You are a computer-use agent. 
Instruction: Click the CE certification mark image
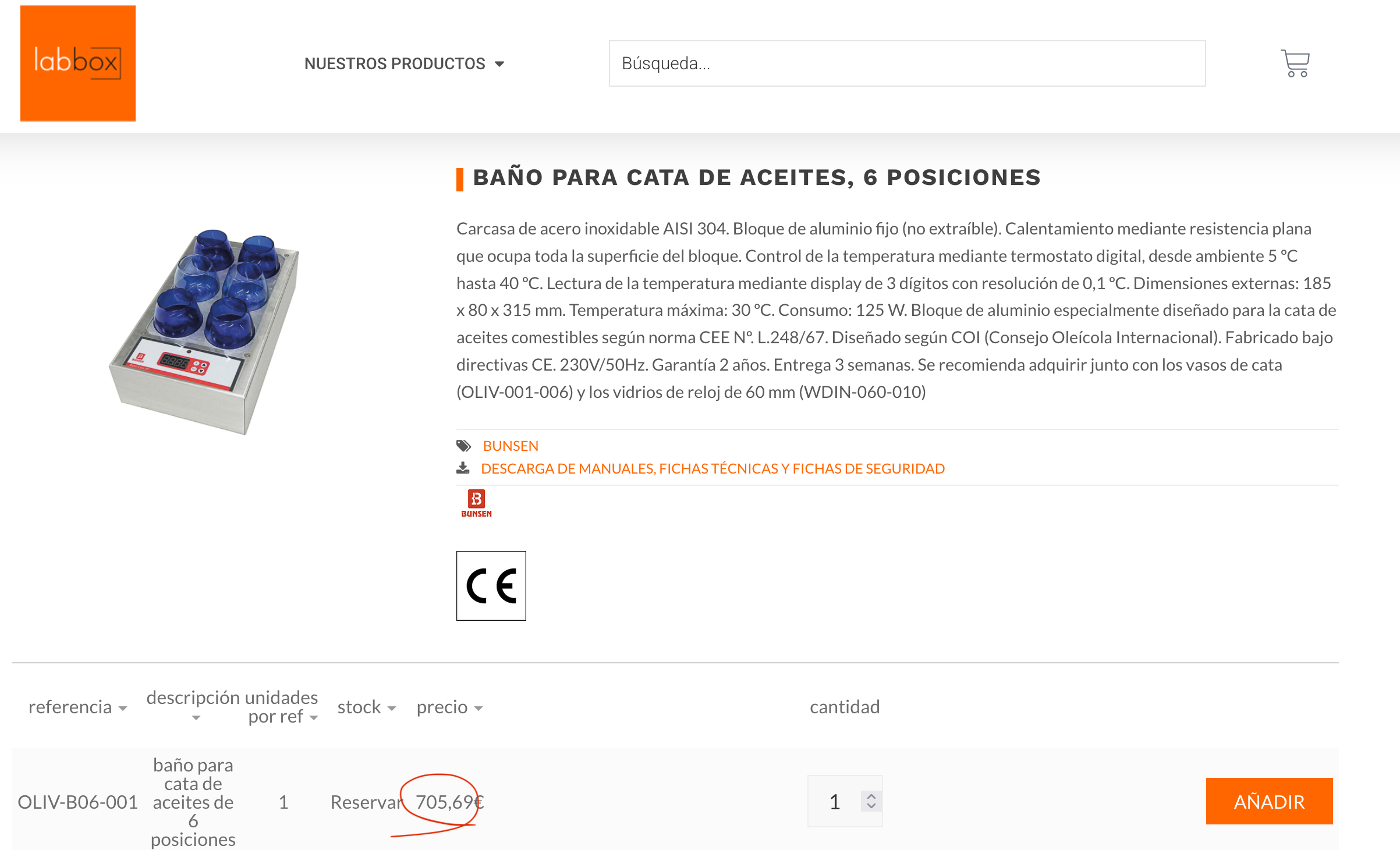point(491,586)
